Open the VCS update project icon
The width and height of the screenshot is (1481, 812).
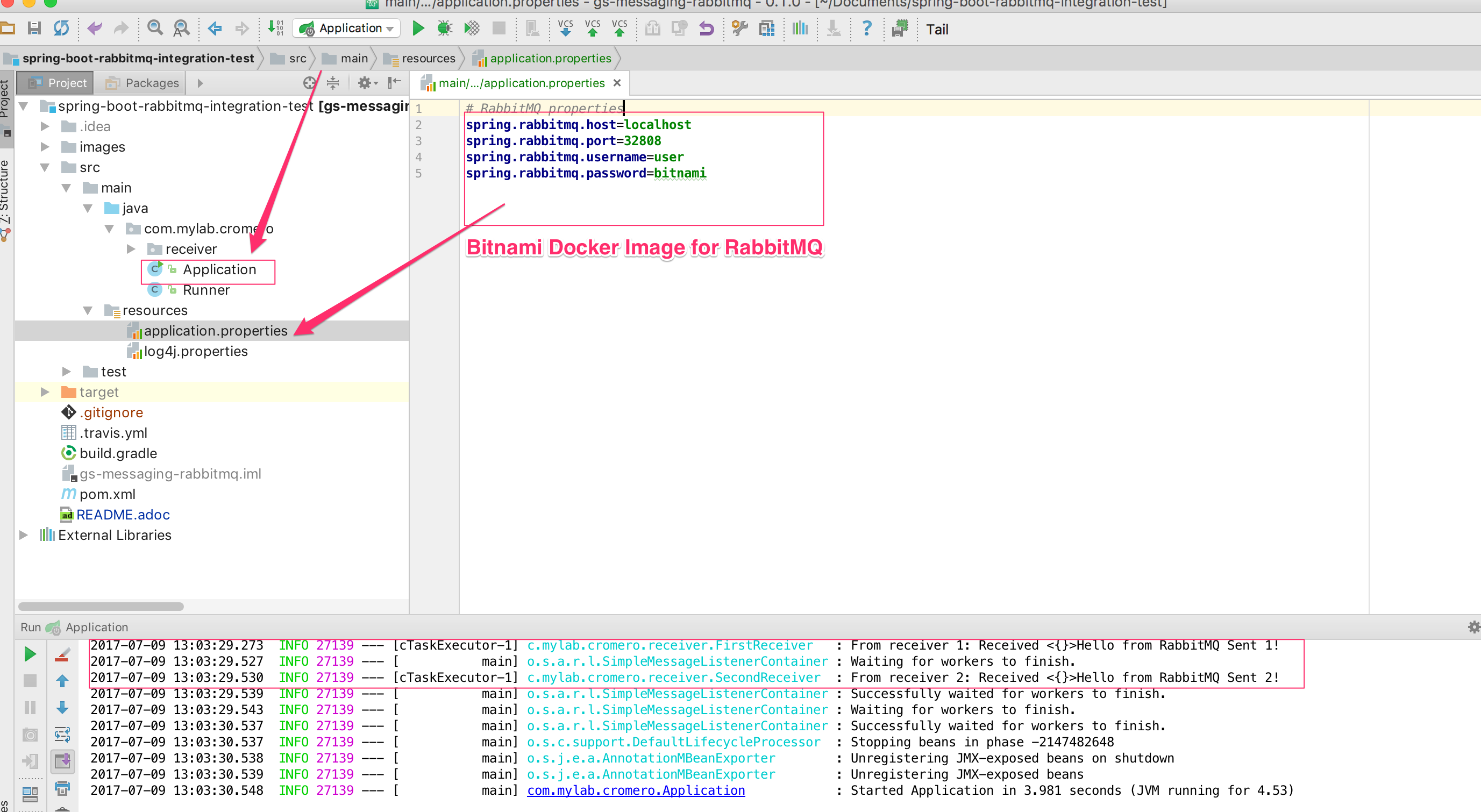tap(566, 28)
